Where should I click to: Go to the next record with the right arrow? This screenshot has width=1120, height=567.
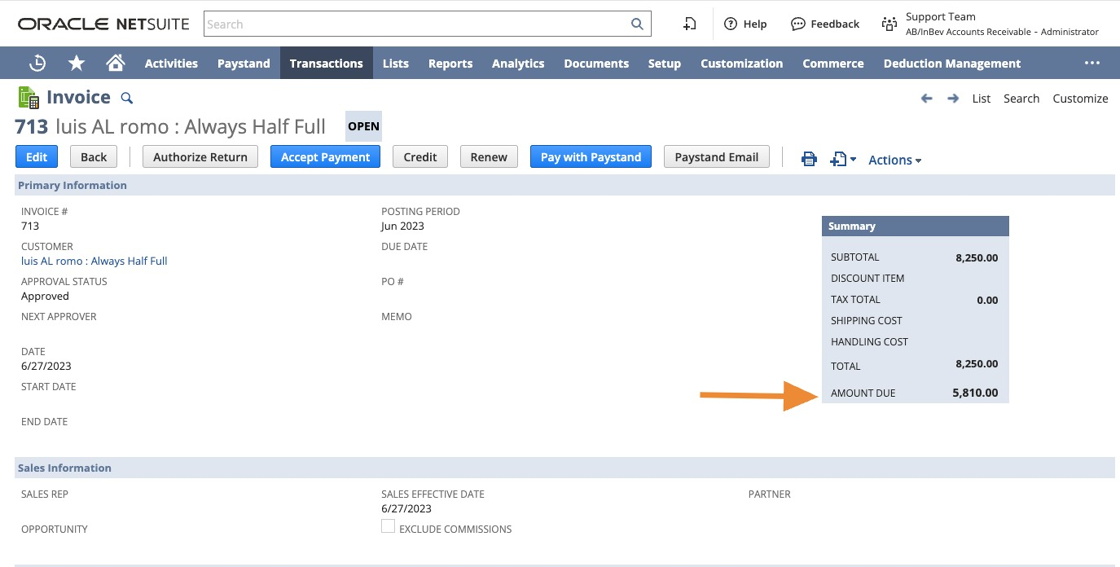point(953,98)
